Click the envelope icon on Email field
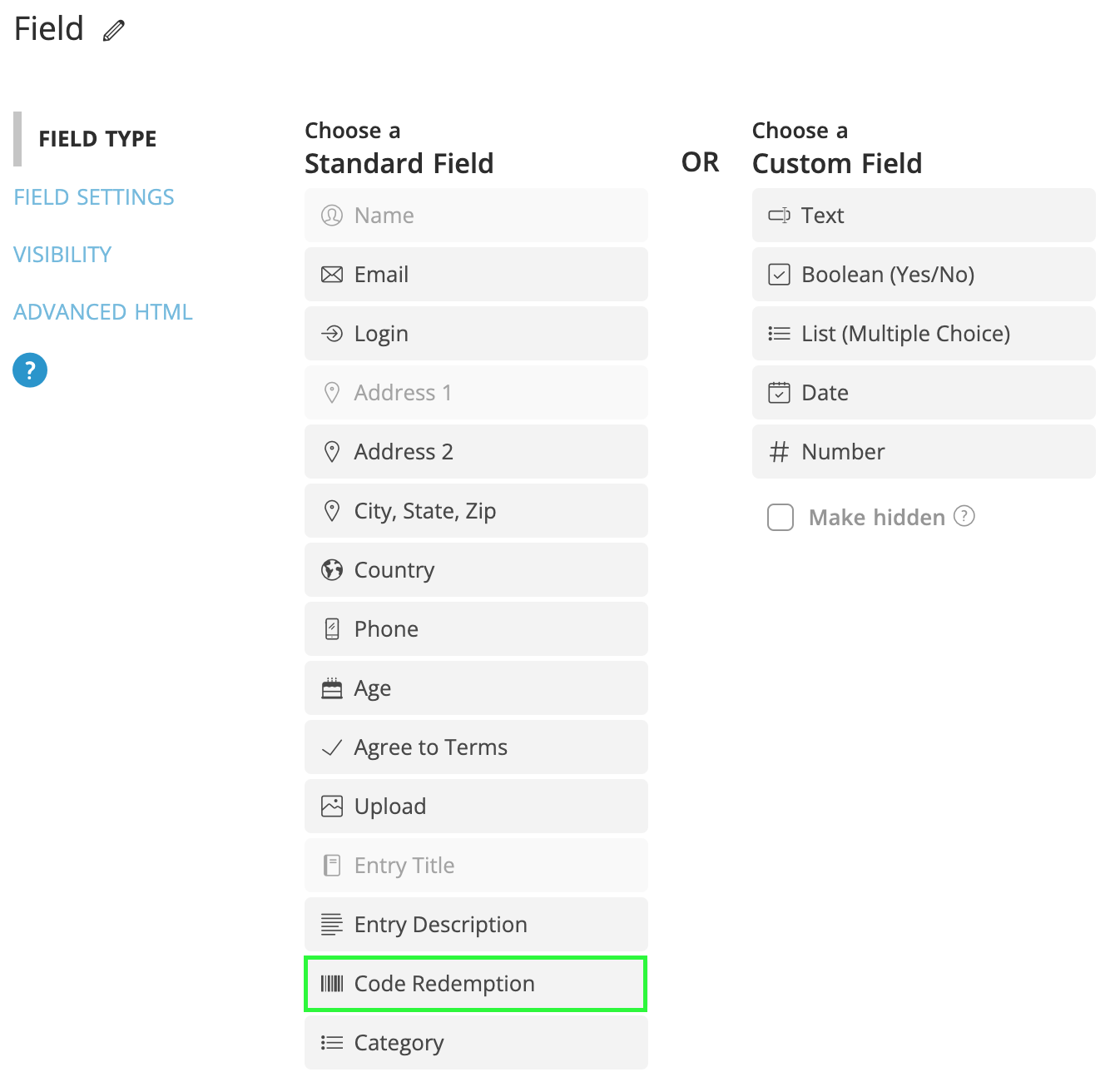 pyautogui.click(x=332, y=275)
